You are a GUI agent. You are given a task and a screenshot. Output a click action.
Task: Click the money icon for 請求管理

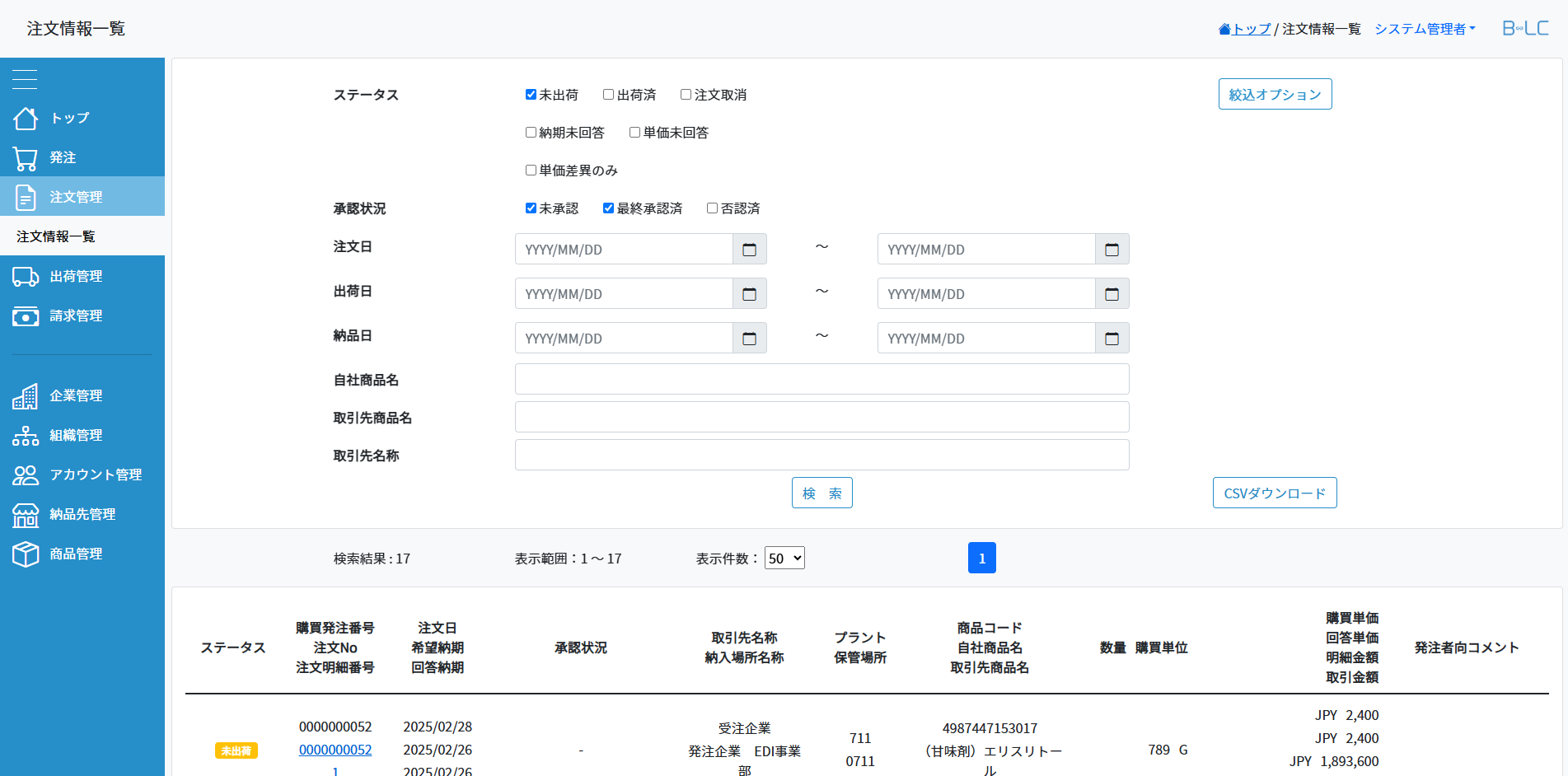(26, 316)
